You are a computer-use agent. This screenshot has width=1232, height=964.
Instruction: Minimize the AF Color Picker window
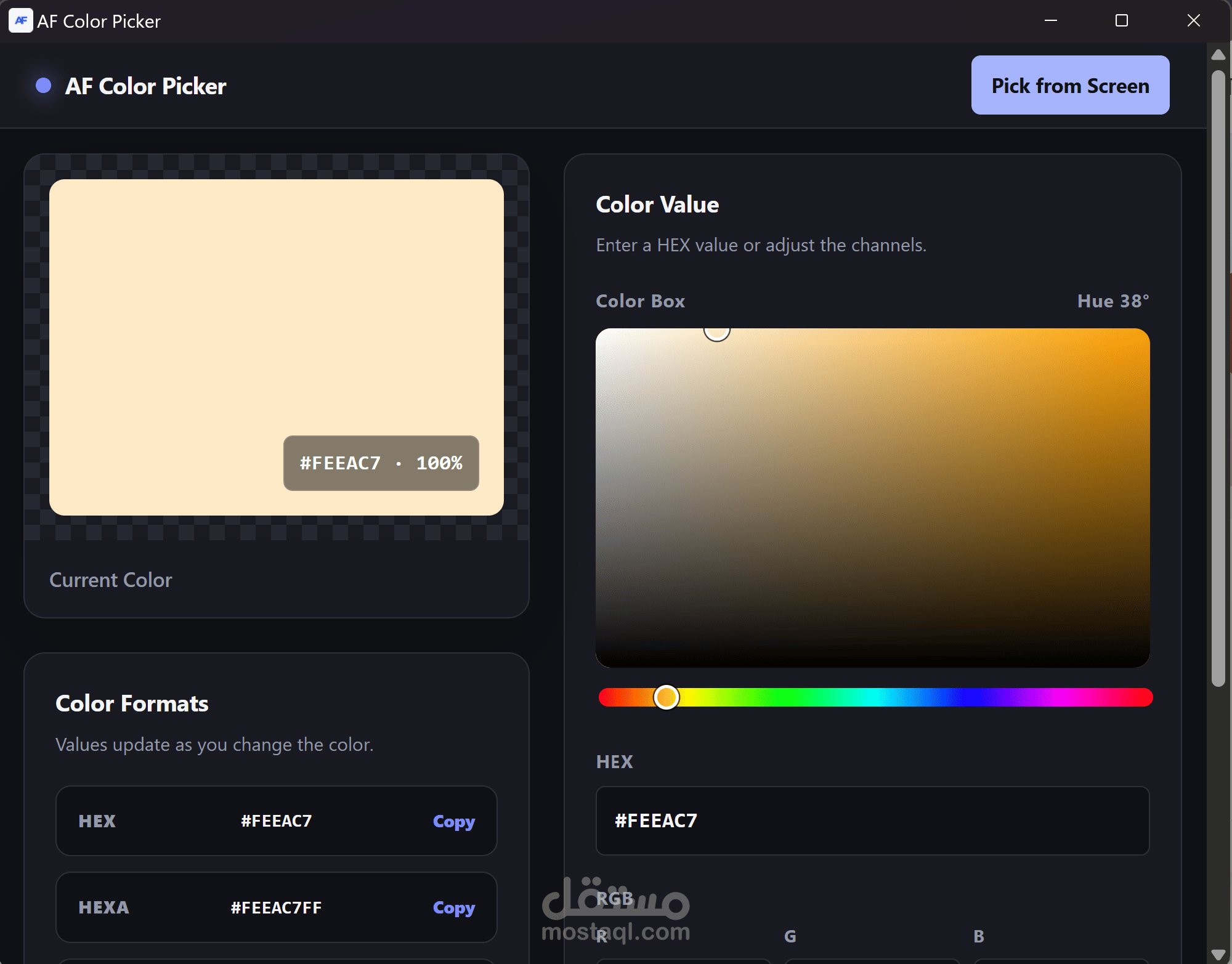click(1051, 21)
